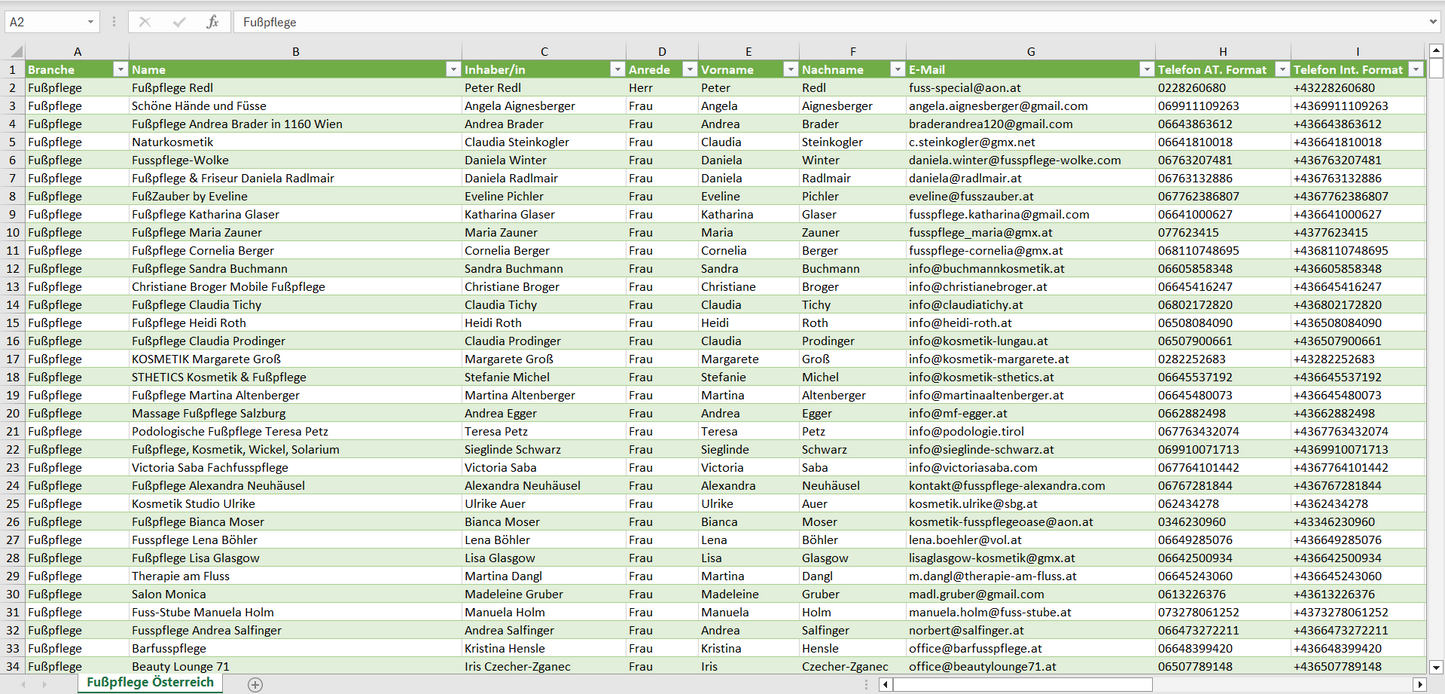The height and width of the screenshot is (694, 1445).
Task: Open the Telefon Int. Format filter dropdown
Action: pyautogui.click(x=1415, y=70)
